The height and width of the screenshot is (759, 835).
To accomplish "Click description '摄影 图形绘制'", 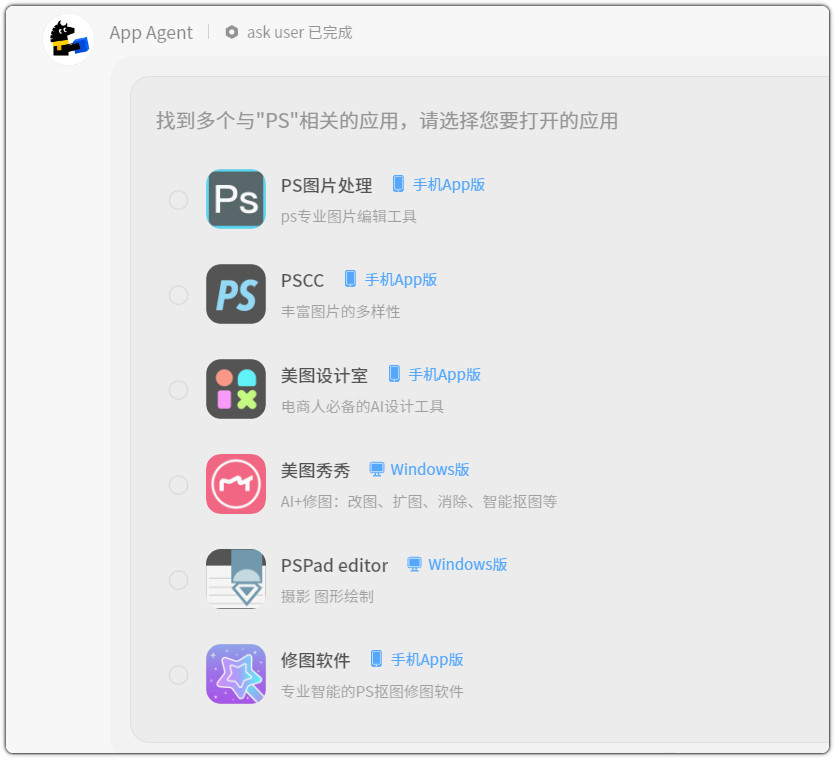I will (x=327, y=597).
